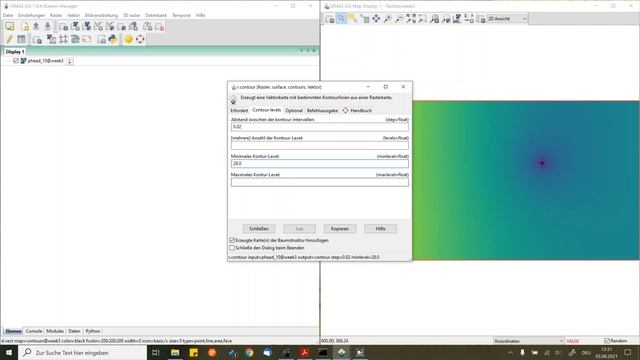The image size is (640, 360).
Task: Open the load workspace icon with up arrow
Action: coord(36,27)
